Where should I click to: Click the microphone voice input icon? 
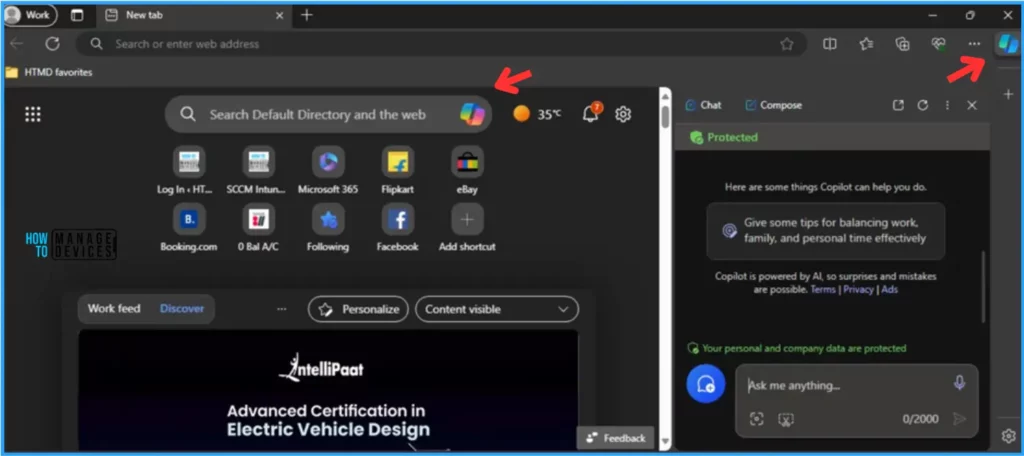click(959, 383)
